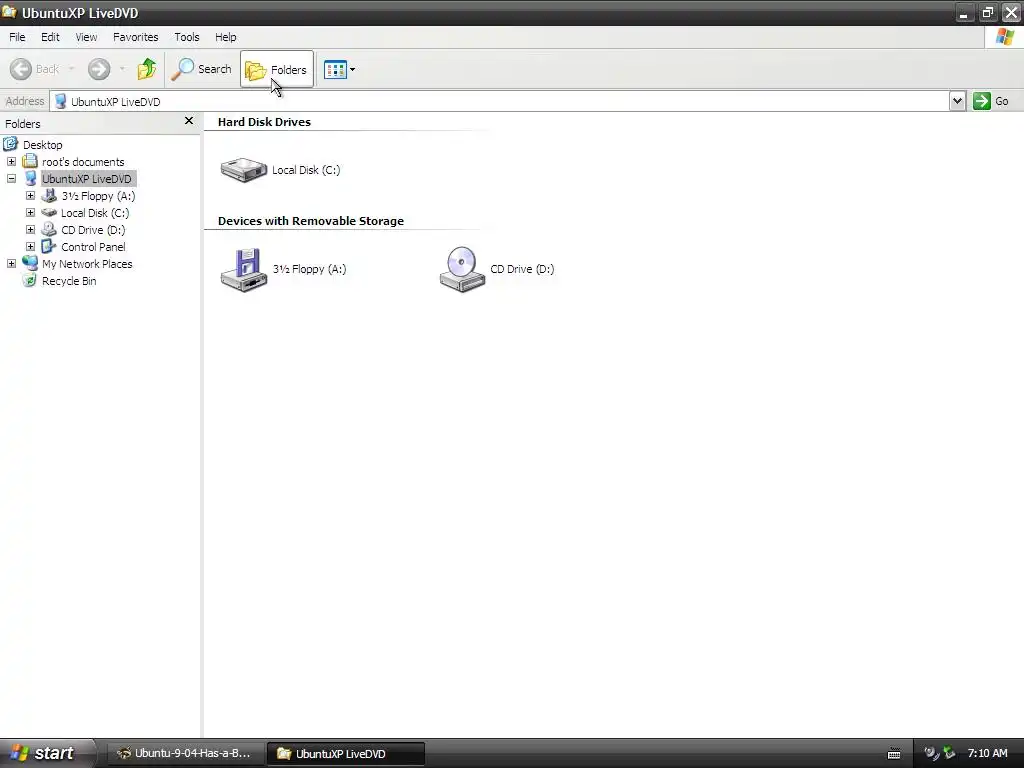Screen dimensions: 1024x768
Task: Select Control Panel in folder tree
Action: 93,247
